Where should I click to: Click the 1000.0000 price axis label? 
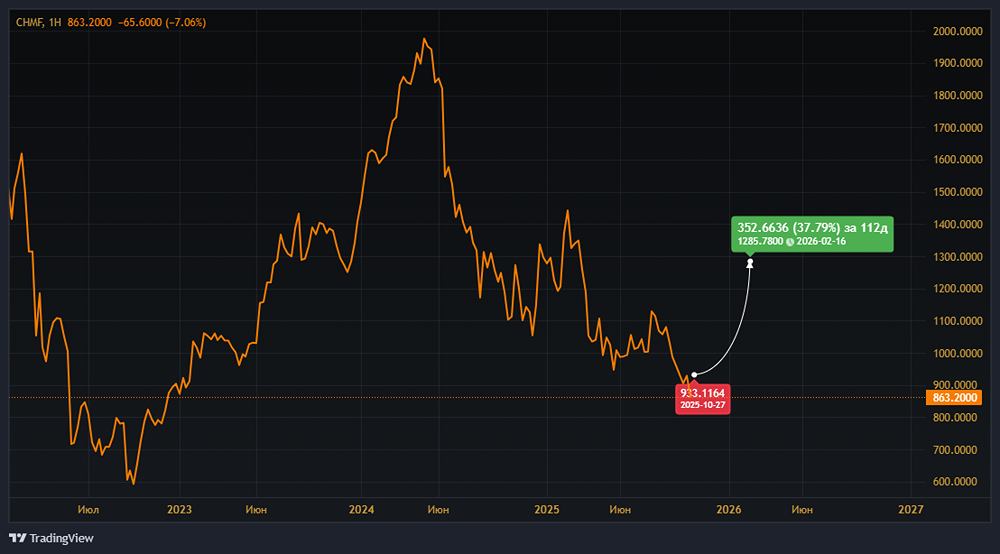pyautogui.click(x=957, y=353)
